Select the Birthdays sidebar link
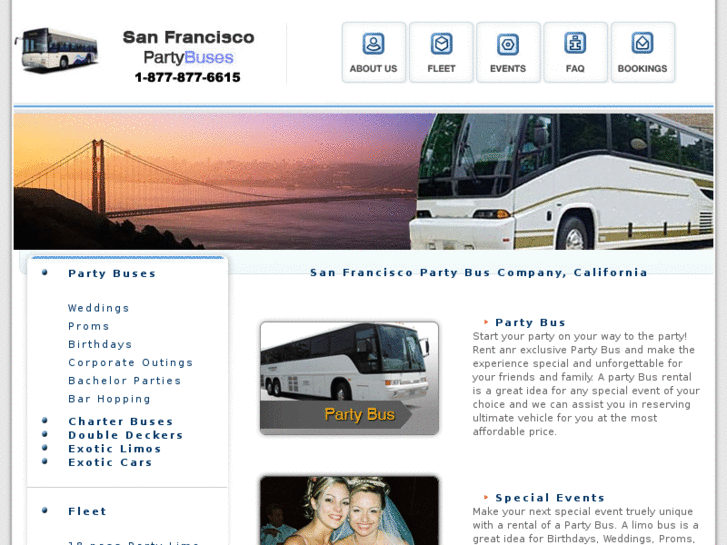 pyautogui.click(x=100, y=344)
